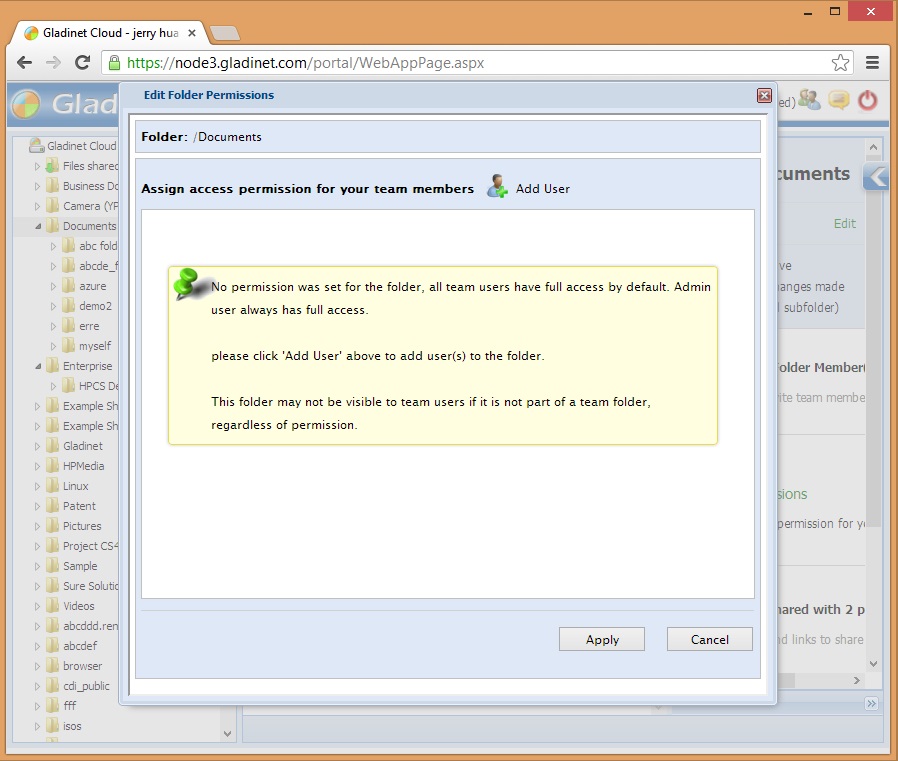Open the yellow chat messages icon
Image resolution: width=898 pixels, height=761 pixels.
click(x=839, y=100)
